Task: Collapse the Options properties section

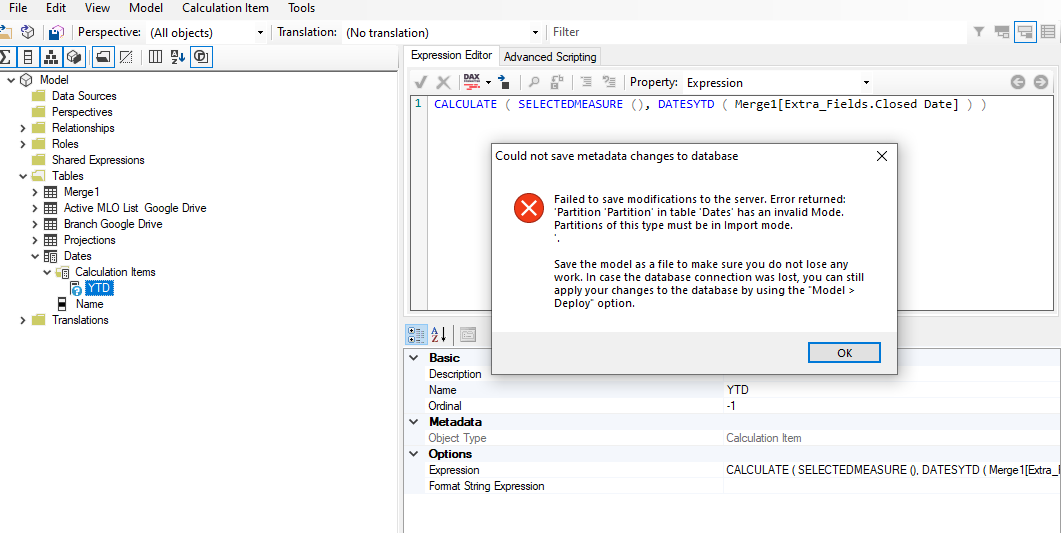Action: [413, 454]
